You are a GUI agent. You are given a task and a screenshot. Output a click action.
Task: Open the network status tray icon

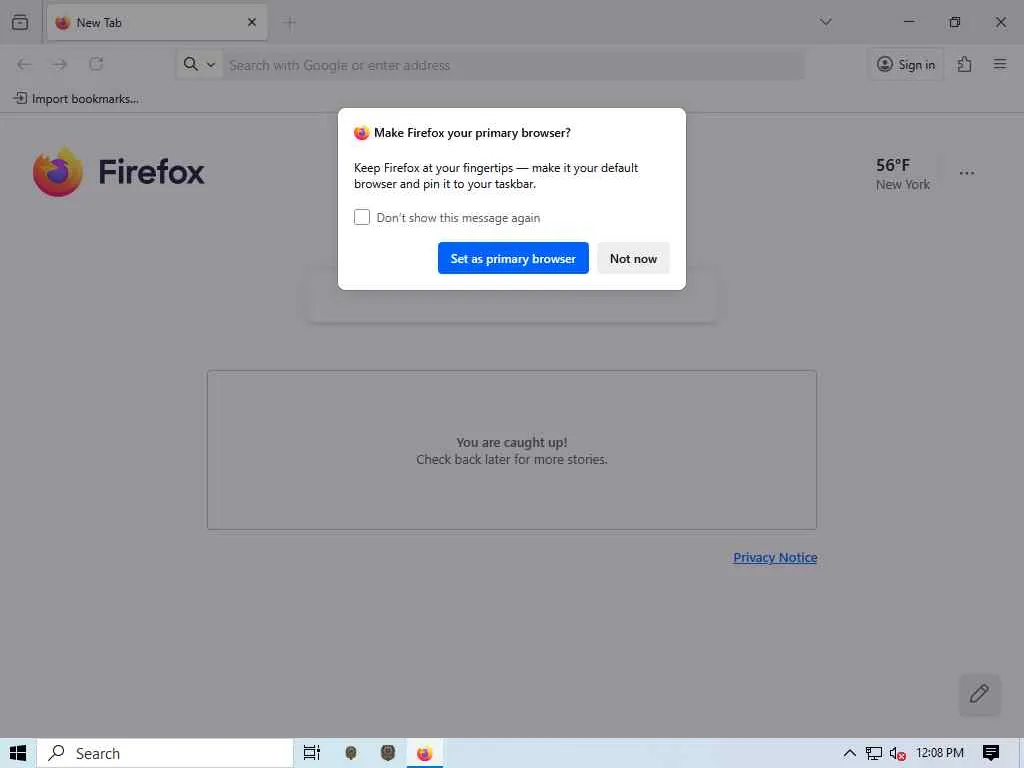[x=874, y=753]
